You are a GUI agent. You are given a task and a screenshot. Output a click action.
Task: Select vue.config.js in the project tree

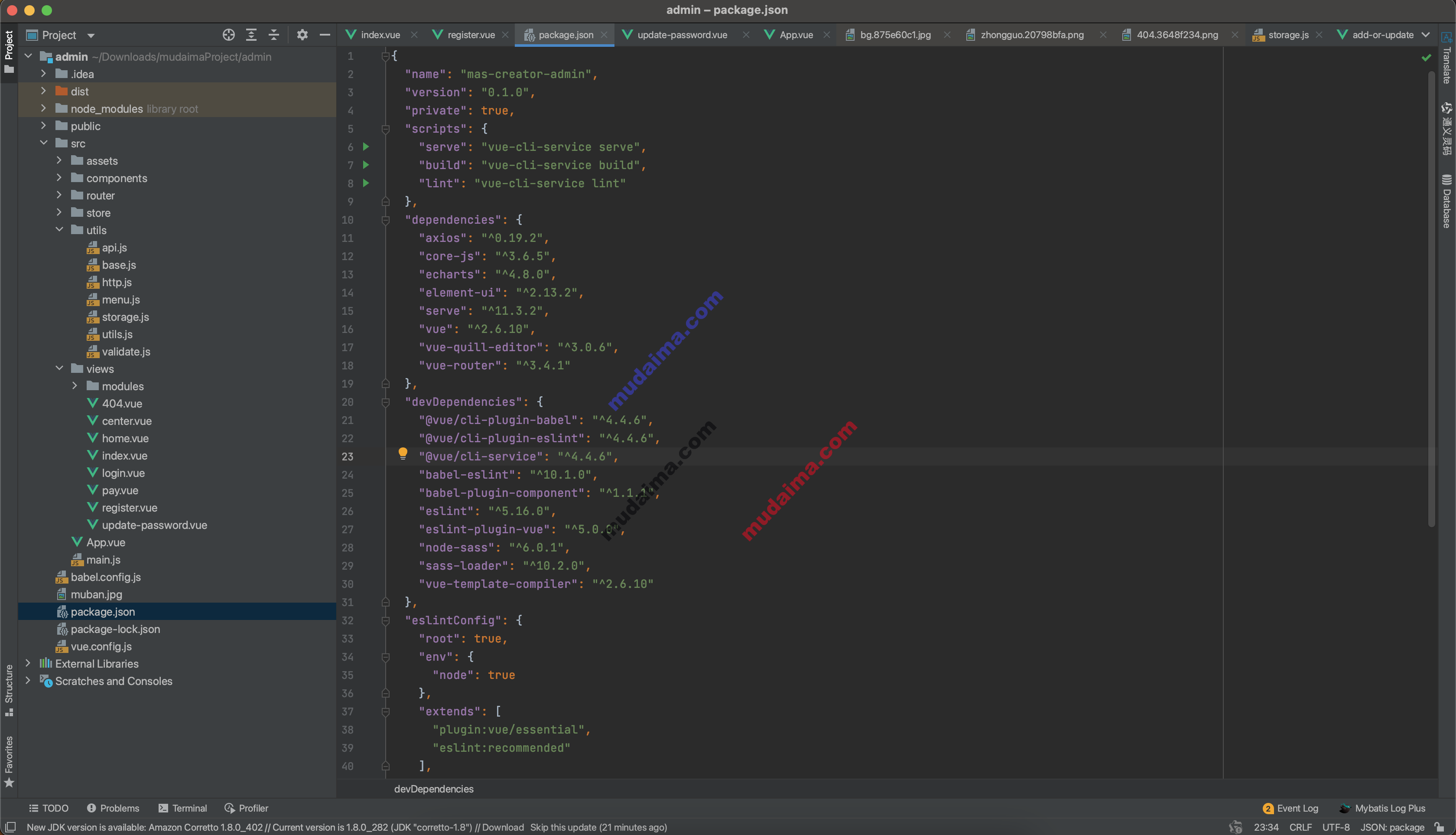(101, 646)
